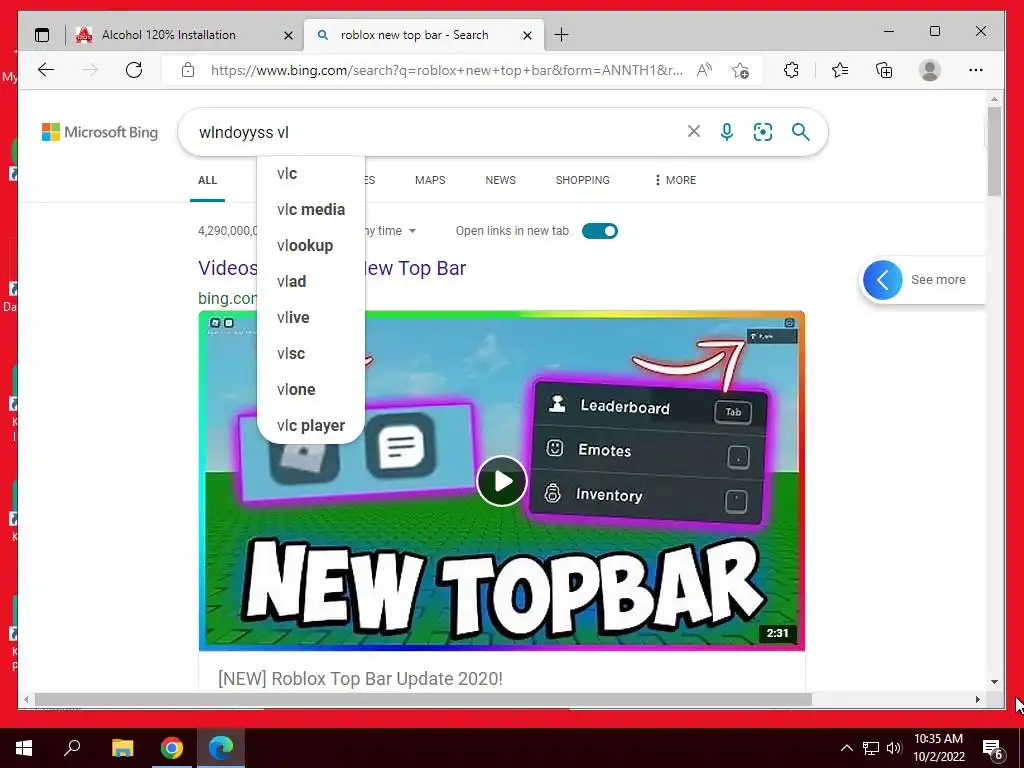The image size is (1024, 768).
Task: Focus the Bing search input field
Action: tap(438, 132)
